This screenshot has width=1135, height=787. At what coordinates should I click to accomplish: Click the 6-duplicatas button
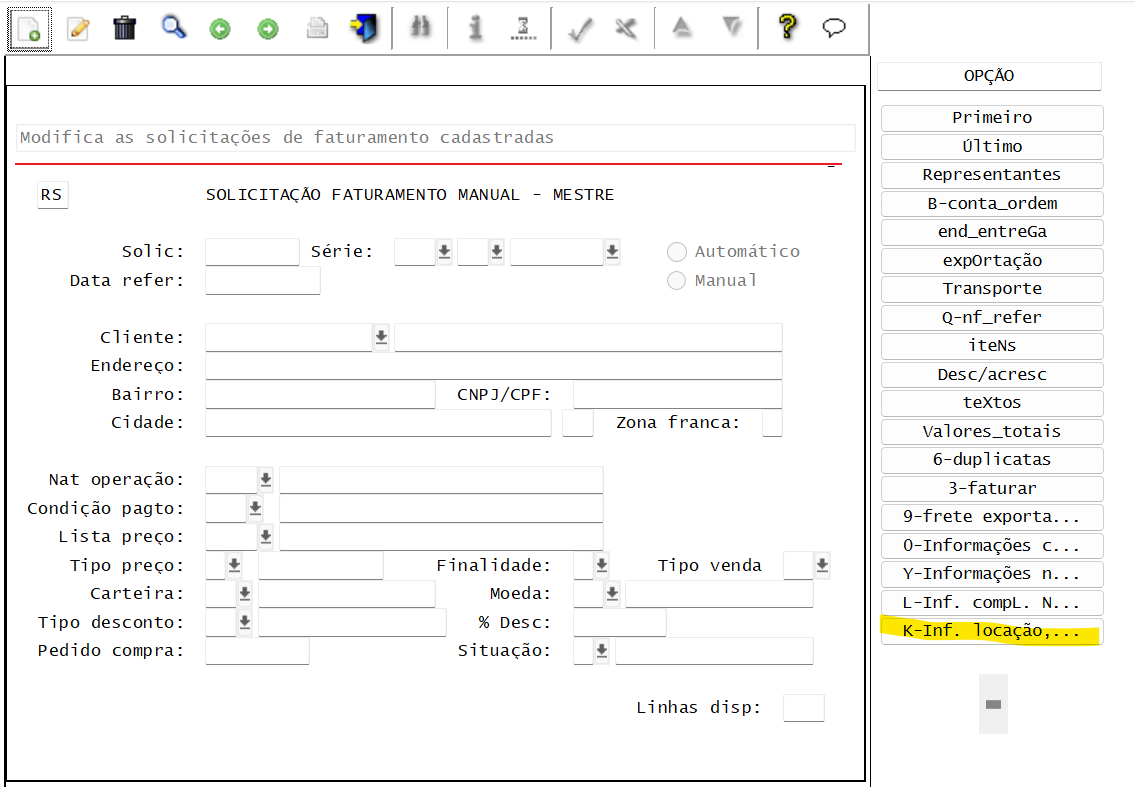coord(992,460)
